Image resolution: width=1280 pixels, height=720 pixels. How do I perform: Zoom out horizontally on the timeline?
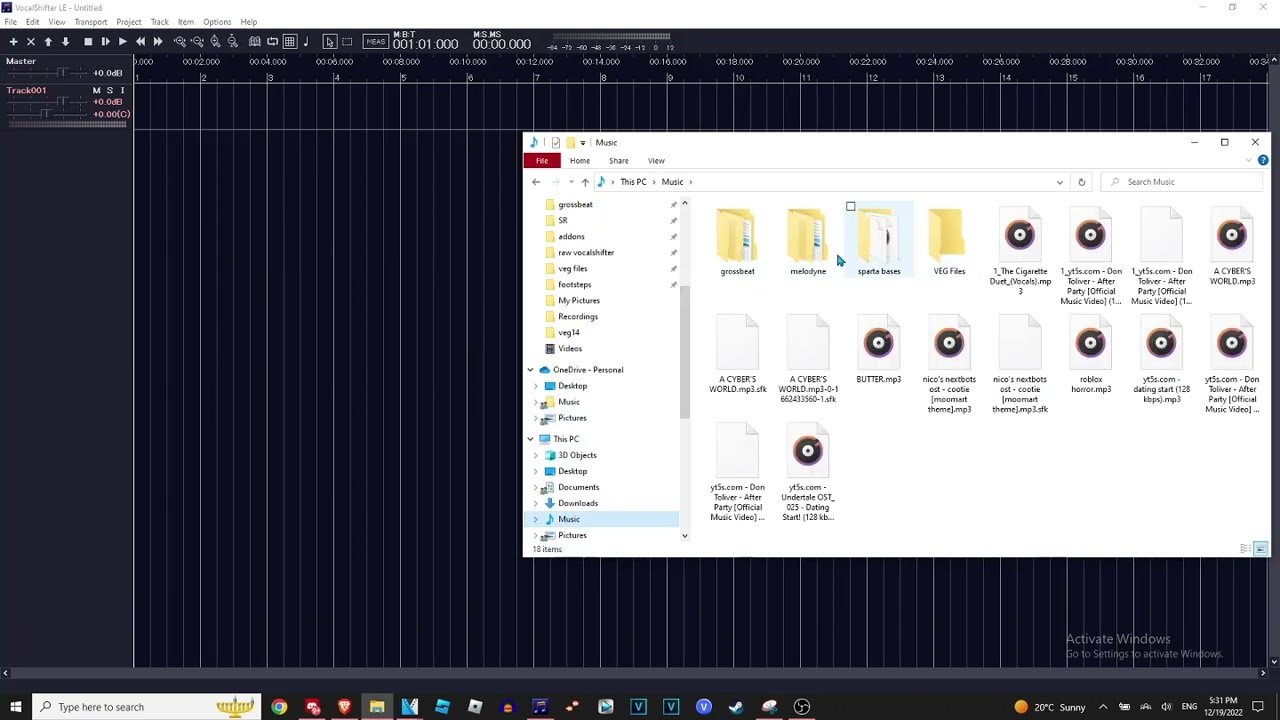tap(197, 42)
